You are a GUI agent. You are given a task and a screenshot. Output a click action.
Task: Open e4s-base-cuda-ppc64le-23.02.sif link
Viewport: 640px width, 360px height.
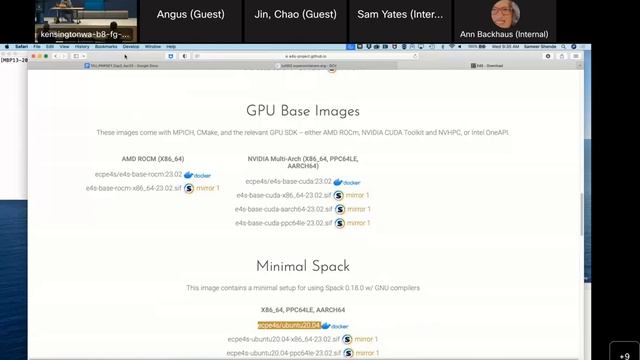click(284, 223)
